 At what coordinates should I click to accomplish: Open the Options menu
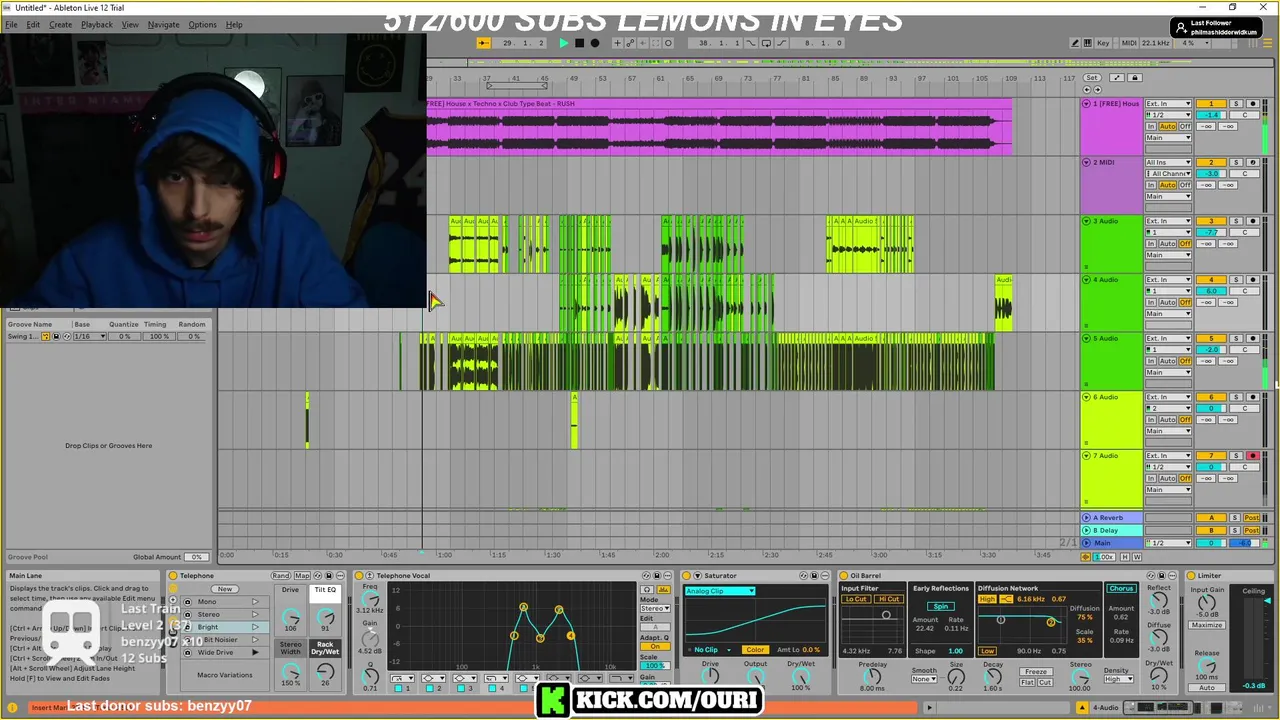click(x=202, y=24)
